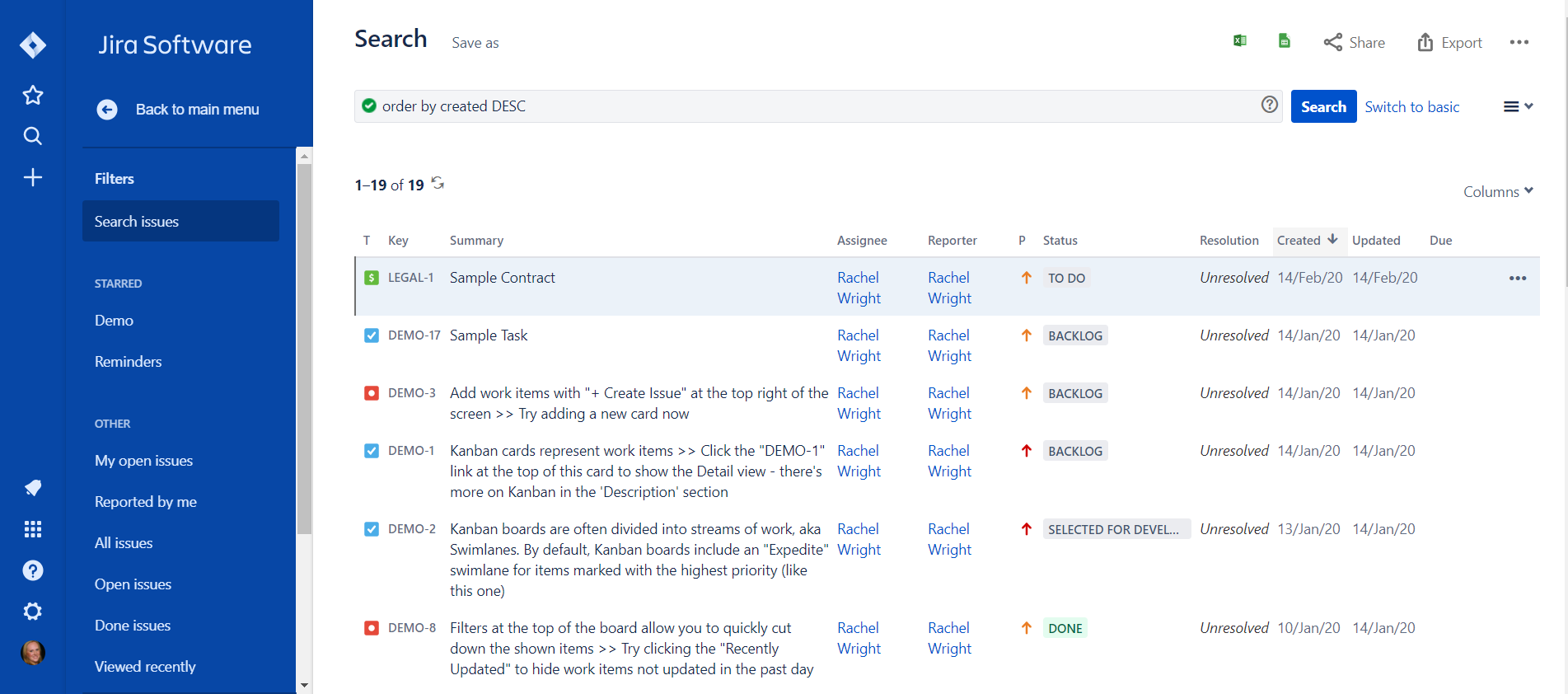Sort by Created column header

click(1308, 240)
